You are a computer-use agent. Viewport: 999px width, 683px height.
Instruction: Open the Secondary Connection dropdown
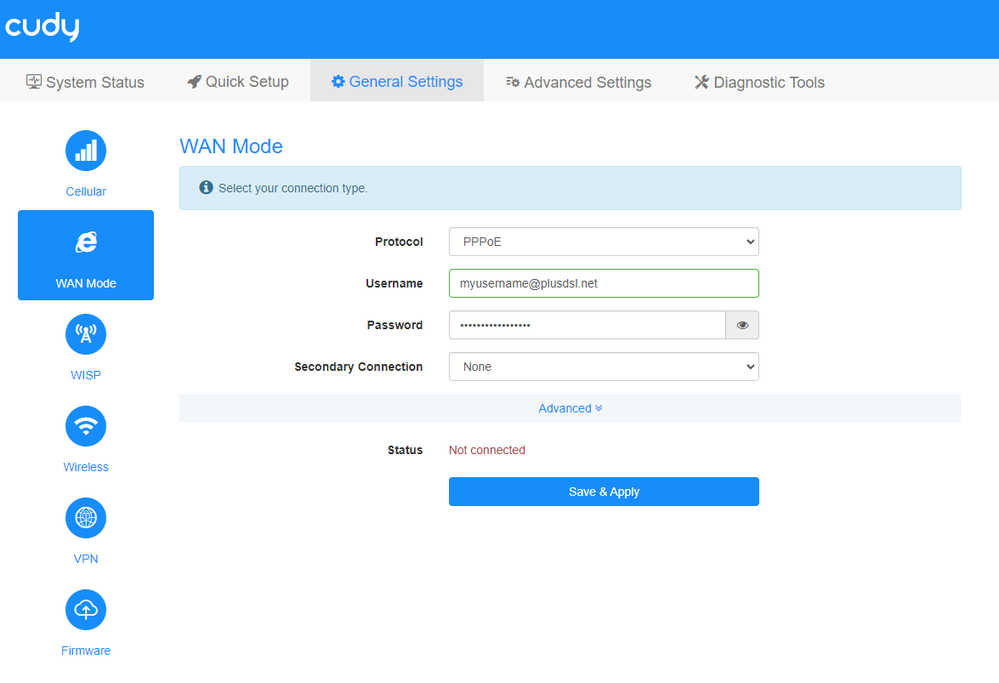click(x=603, y=367)
